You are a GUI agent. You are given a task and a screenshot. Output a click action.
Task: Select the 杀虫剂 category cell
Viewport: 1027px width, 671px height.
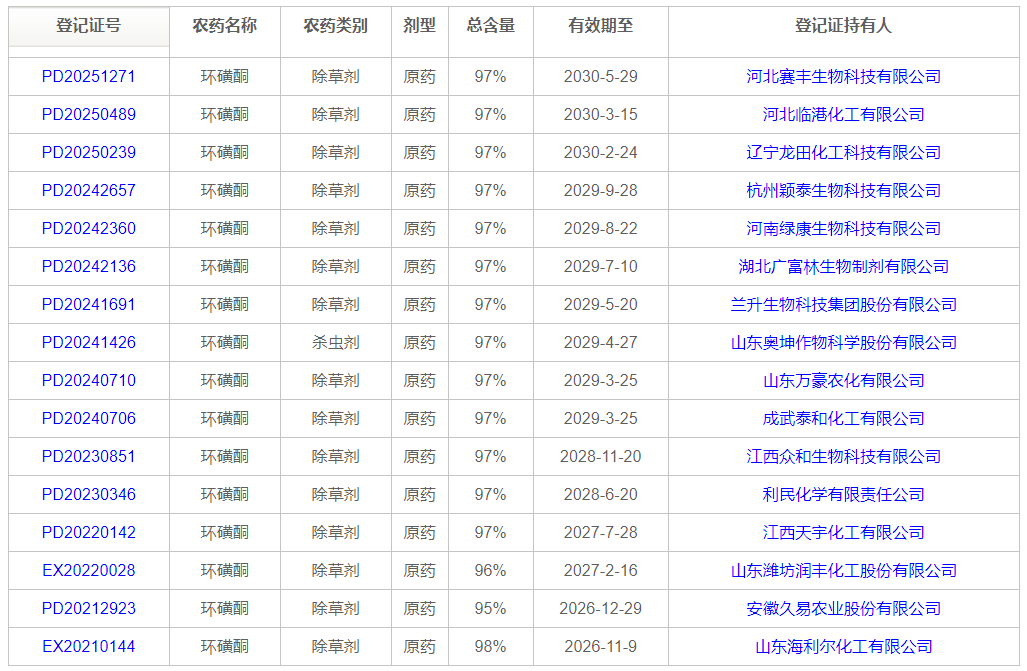pyautogui.click(x=335, y=343)
